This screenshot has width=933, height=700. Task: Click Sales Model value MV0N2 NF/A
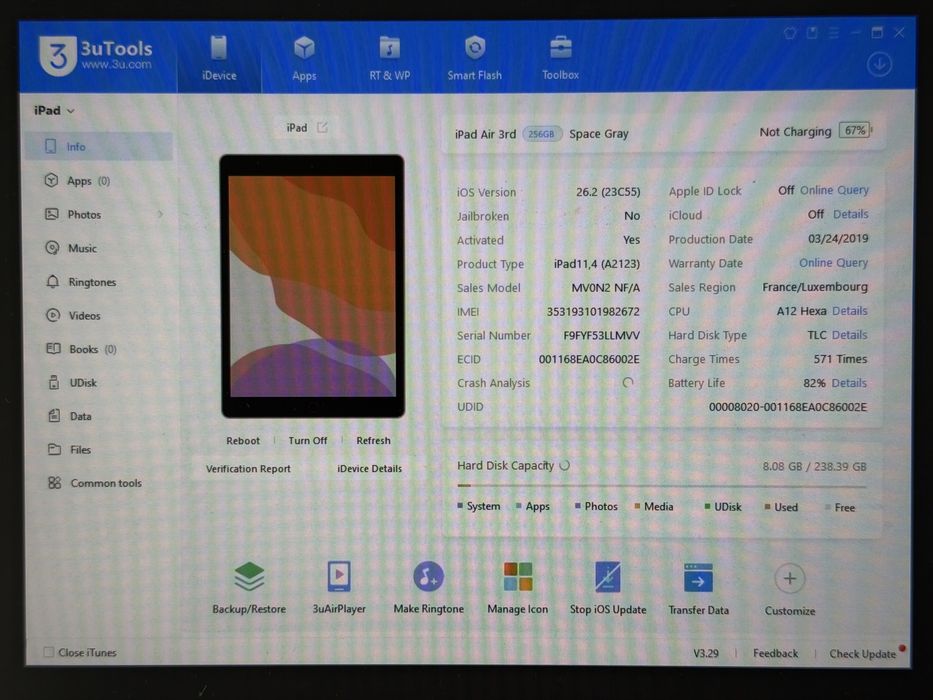pos(606,288)
